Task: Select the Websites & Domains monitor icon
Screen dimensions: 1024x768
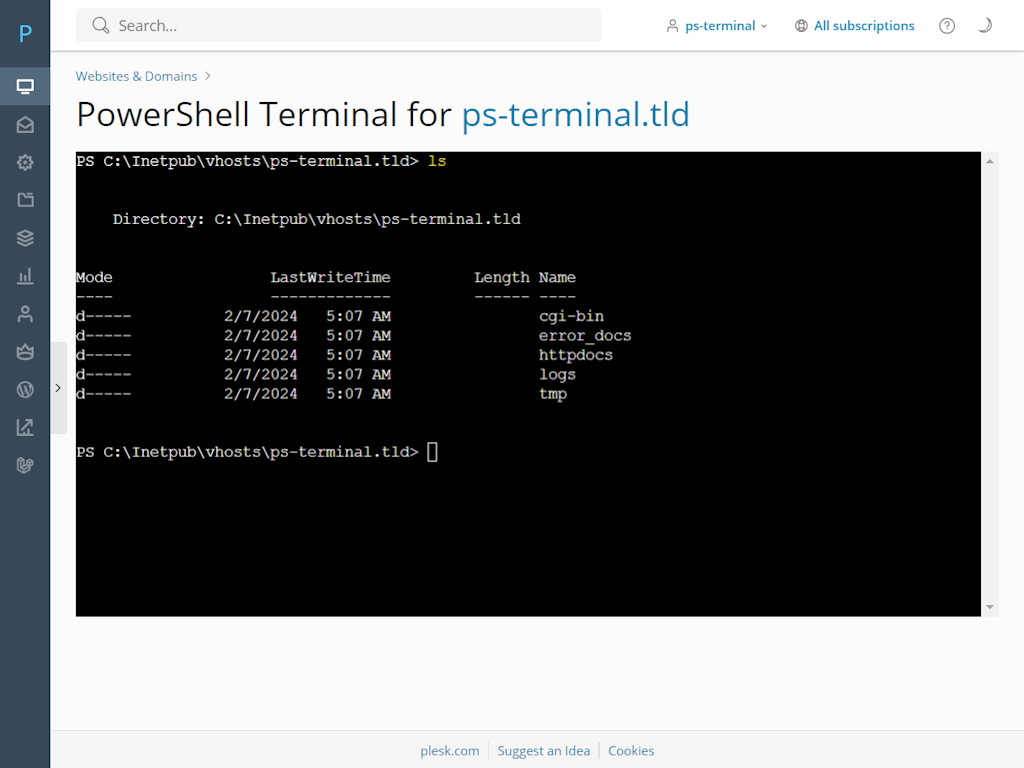Action: click(25, 85)
